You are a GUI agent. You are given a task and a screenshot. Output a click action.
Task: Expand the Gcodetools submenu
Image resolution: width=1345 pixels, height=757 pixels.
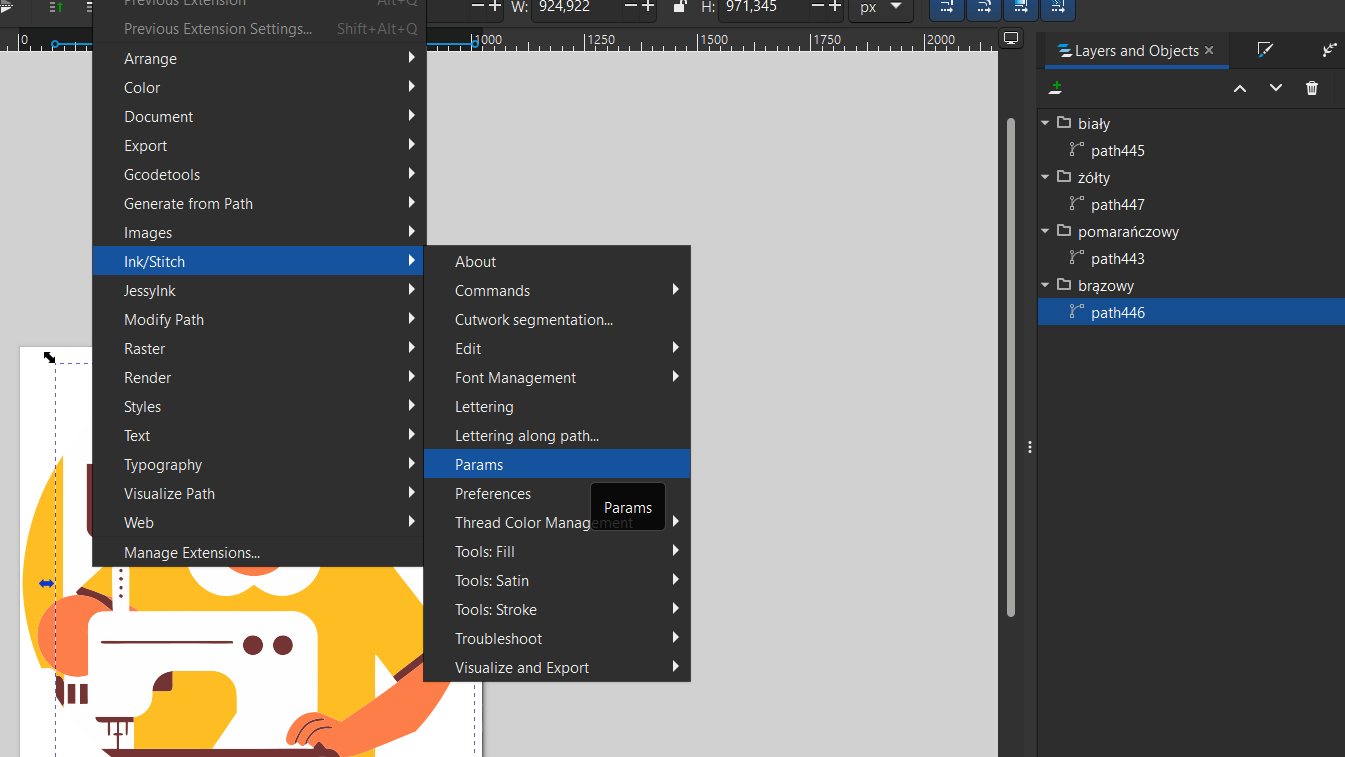point(259,175)
